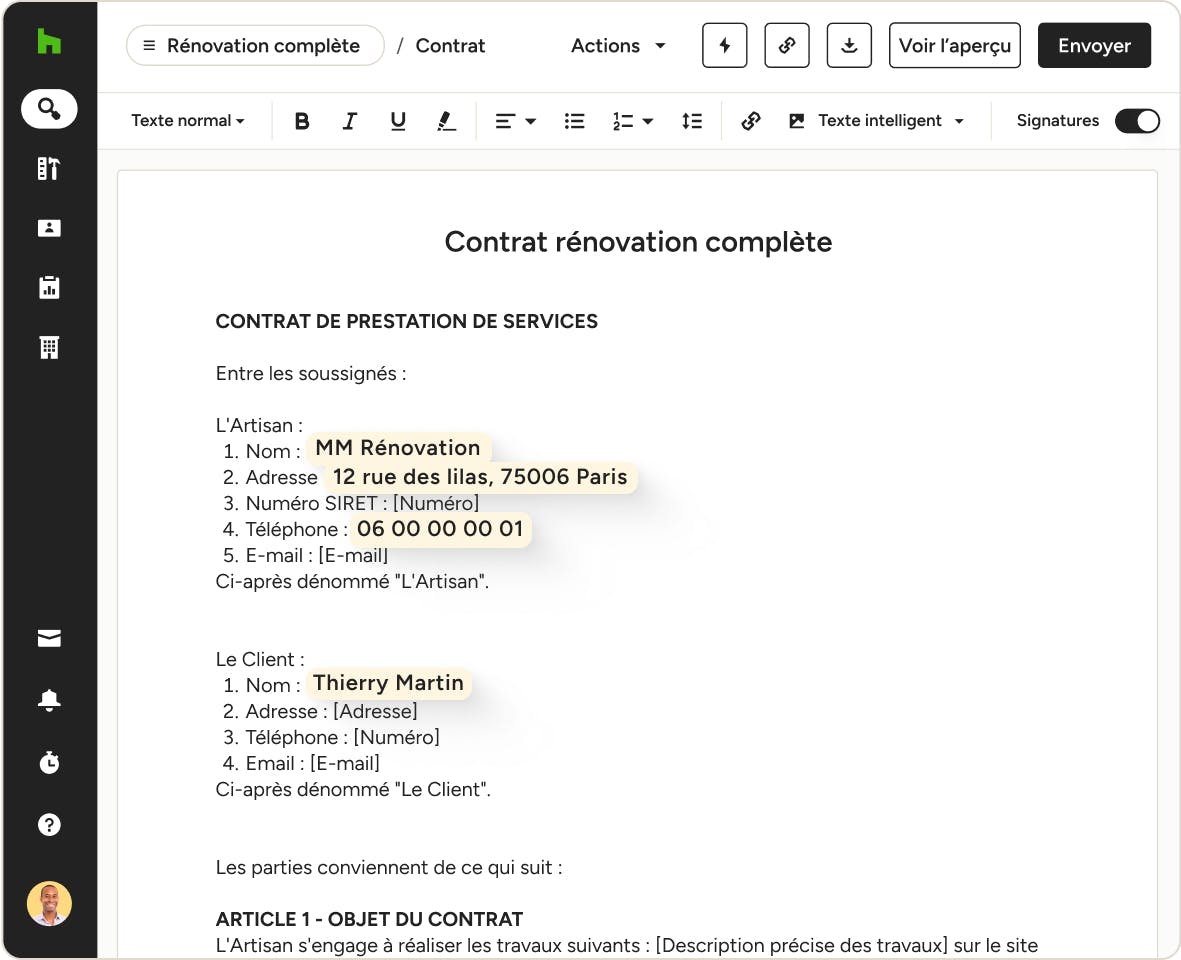This screenshot has width=1181, height=960.
Task: Download the contract with the download icon
Action: click(x=849, y=46)
